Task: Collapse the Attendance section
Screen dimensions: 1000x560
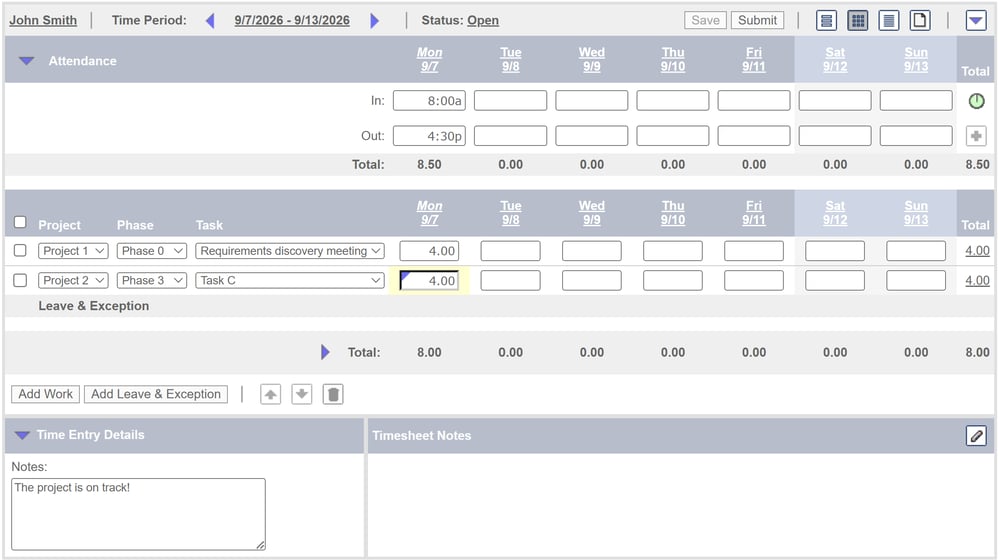Action: (26, 61)
